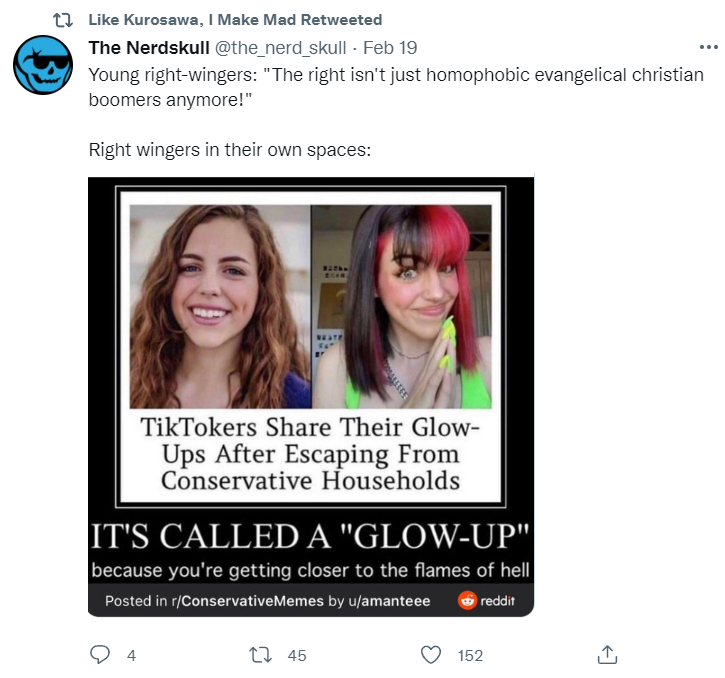Click the right photo with red-black hair

pyautogui.click(x=402, y=306)
